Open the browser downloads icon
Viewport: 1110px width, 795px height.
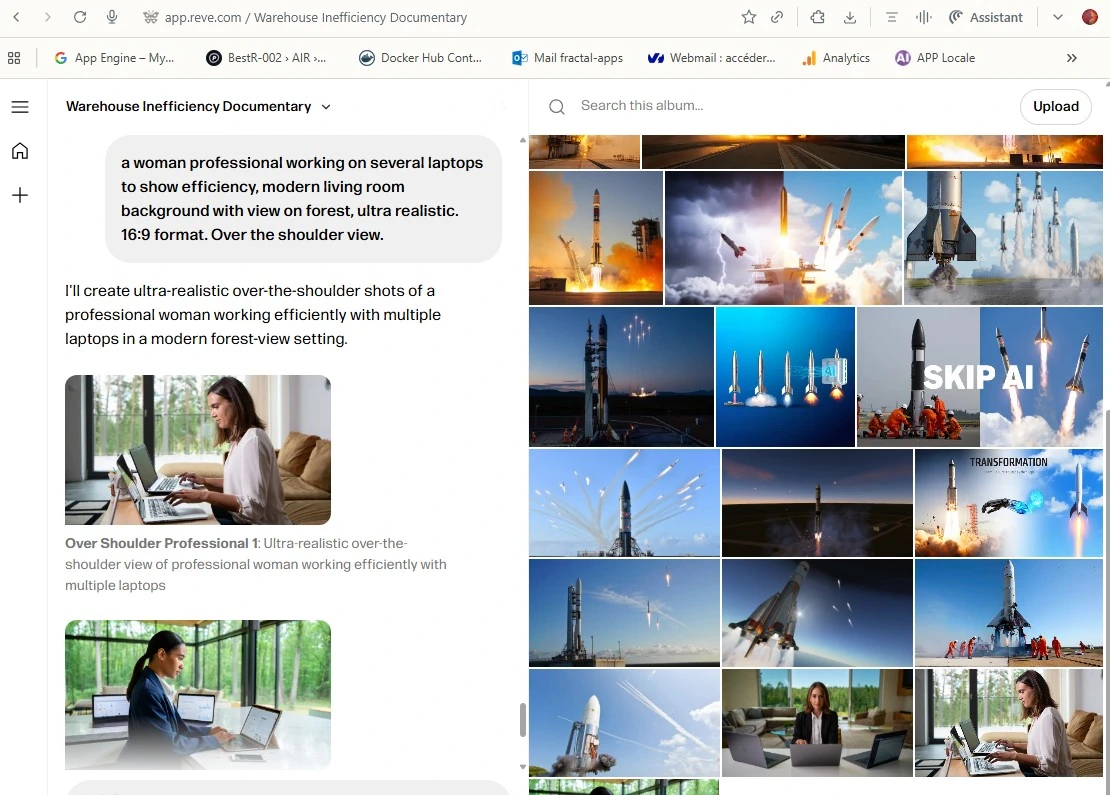pyautogui.click(x=850, y=17)
